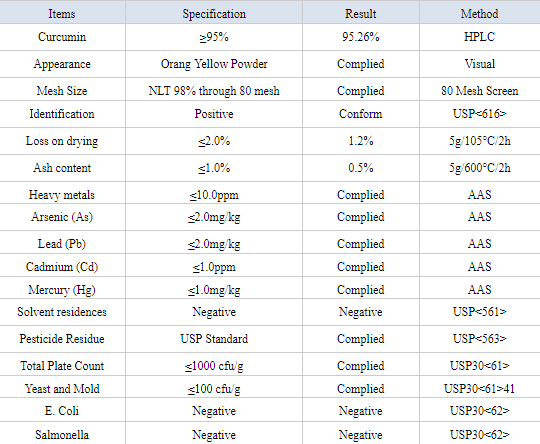This screenshot has height=444, width=540.
Task: Click the Total Plate Count item
Action: (62, 365)
